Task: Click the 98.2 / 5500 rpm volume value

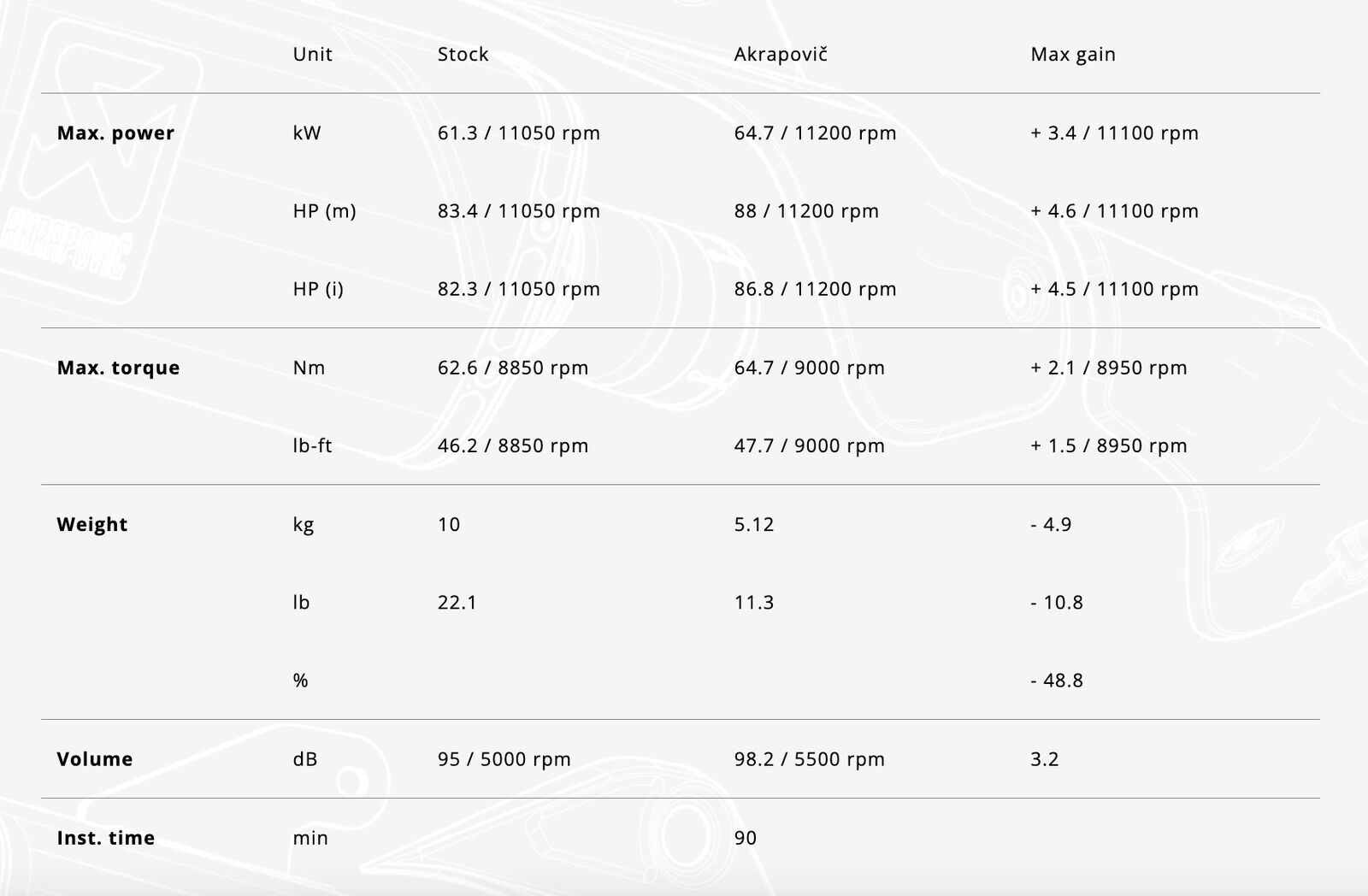Action: (809, 759)
